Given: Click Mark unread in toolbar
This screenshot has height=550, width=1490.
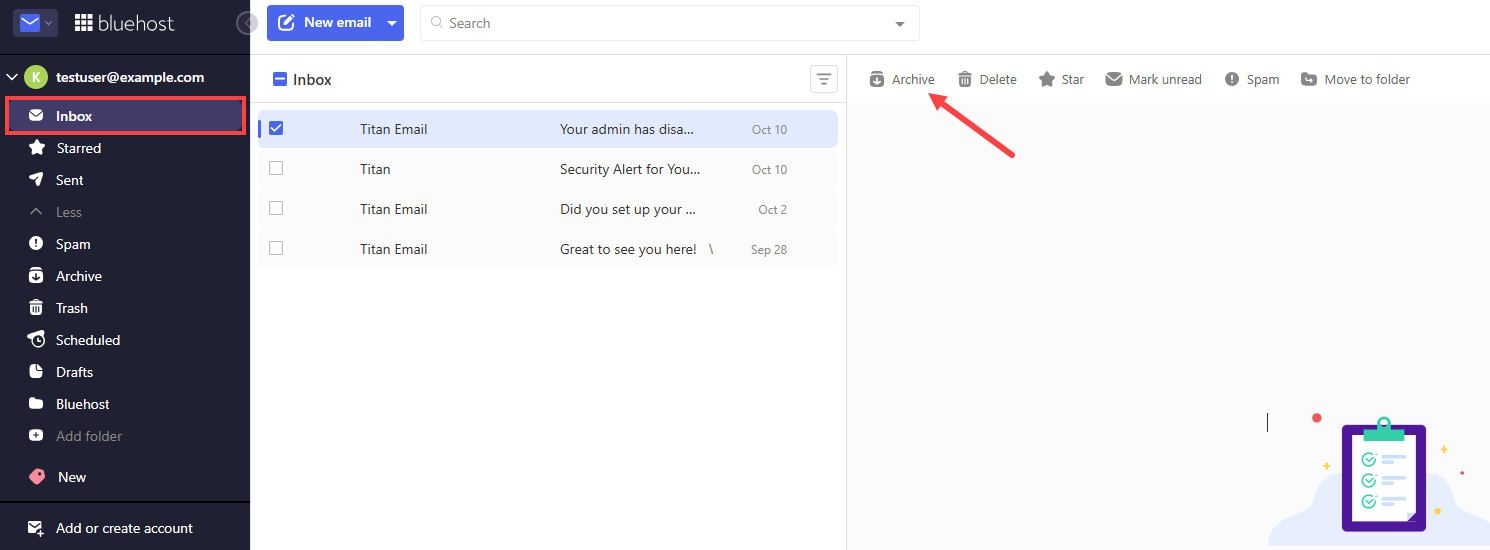Looking at the screenshot, I should click(x=1153, y=79).
